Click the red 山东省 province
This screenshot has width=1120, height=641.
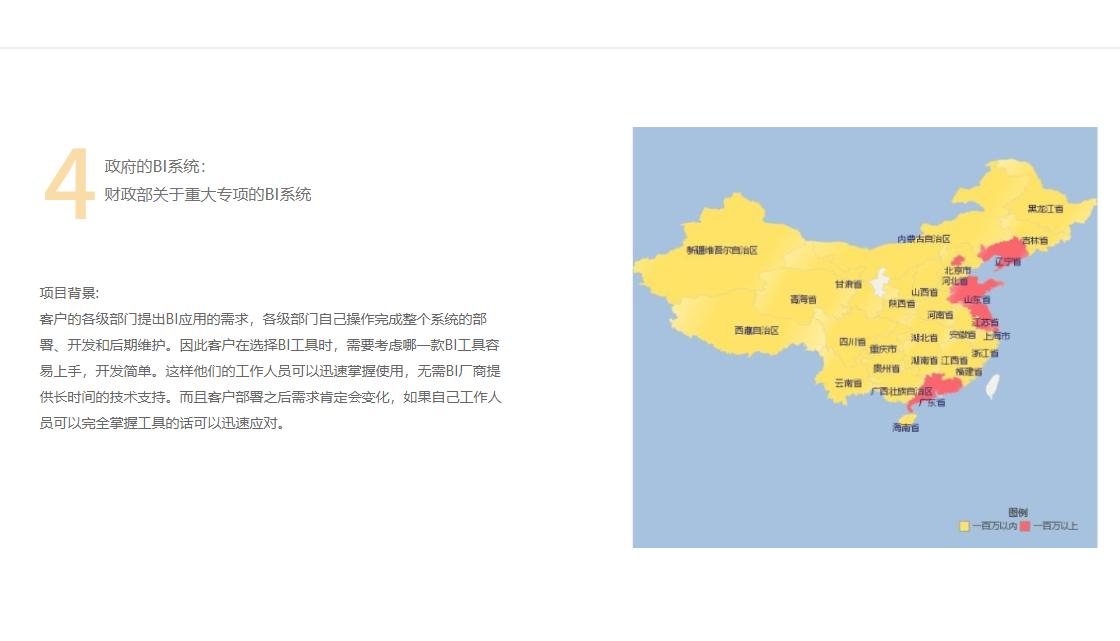click(x=976, y=299)
